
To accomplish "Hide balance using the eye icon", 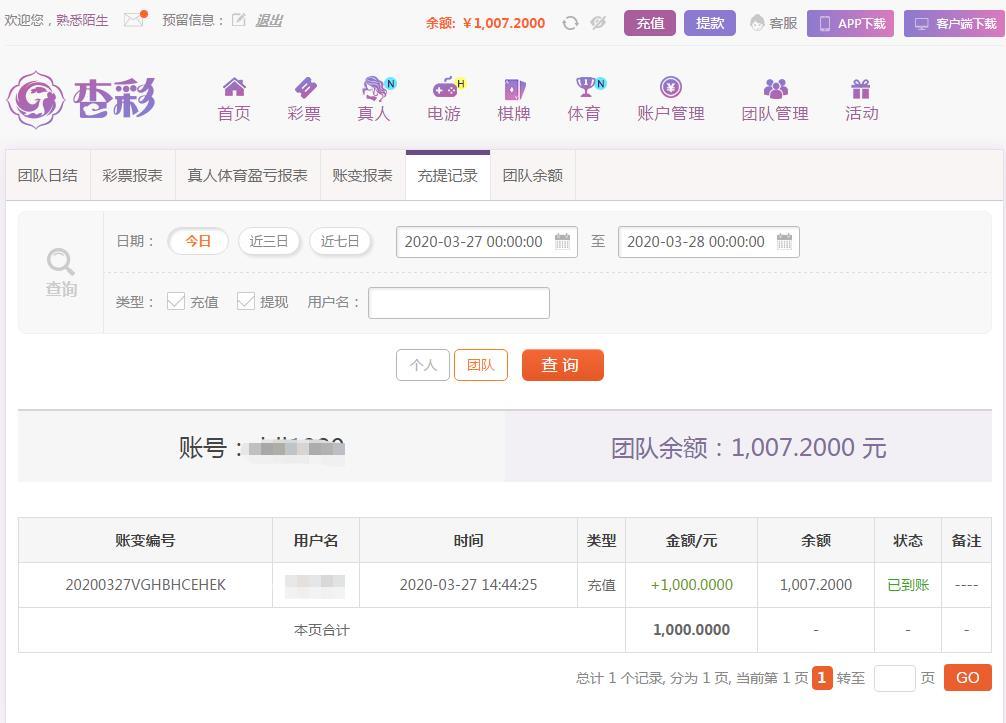I will pyautogui.click(x=598, y=23).
